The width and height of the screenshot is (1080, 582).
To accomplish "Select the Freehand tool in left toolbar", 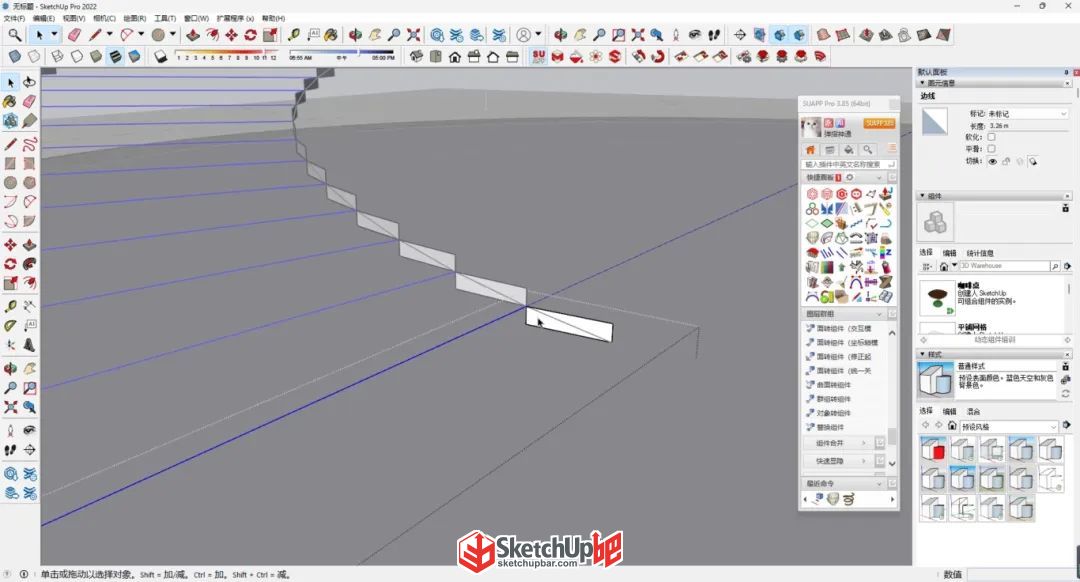I will point(29,144).
